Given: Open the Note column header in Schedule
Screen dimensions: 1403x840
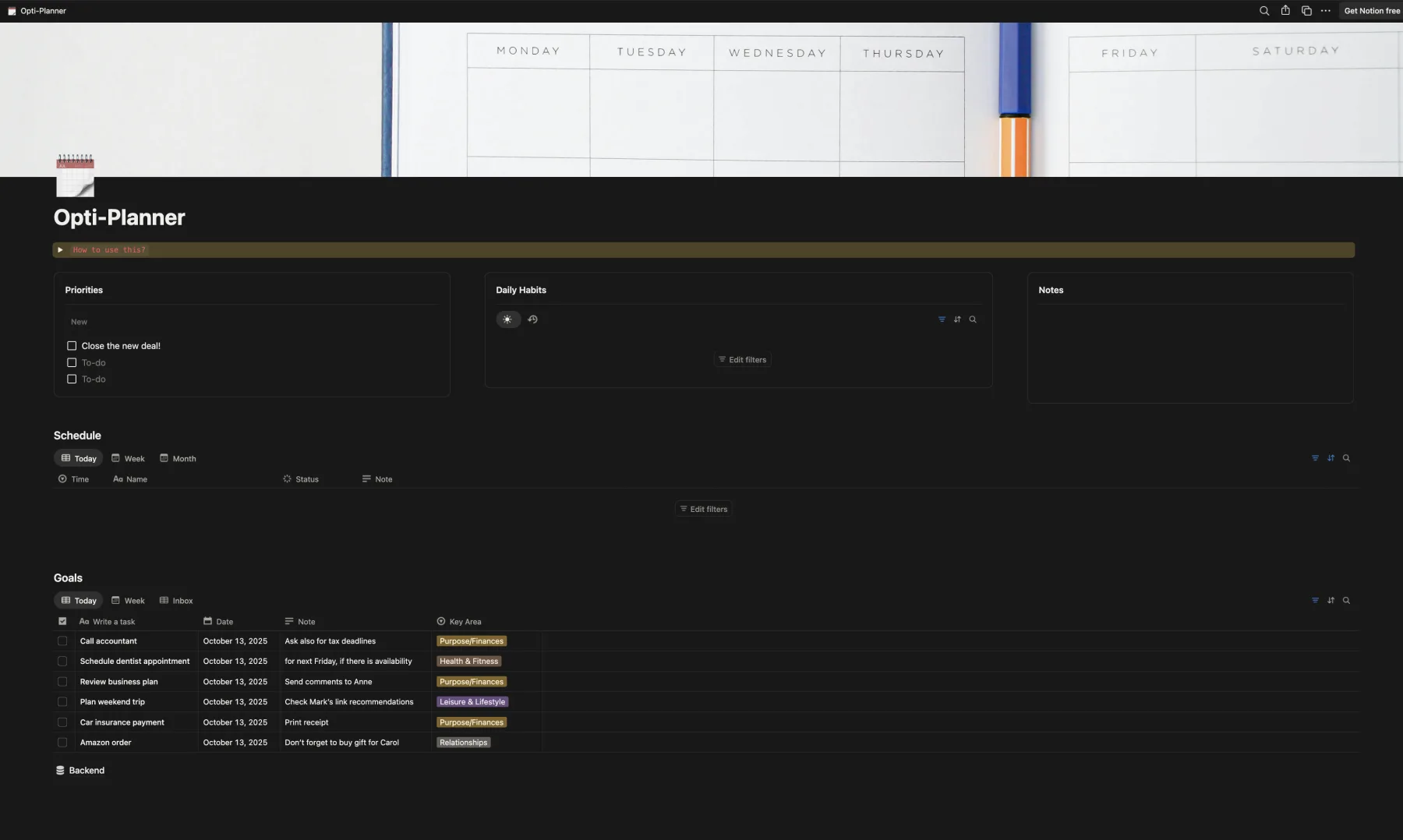Looking at the screenshot, I should (x=377, y=479).
